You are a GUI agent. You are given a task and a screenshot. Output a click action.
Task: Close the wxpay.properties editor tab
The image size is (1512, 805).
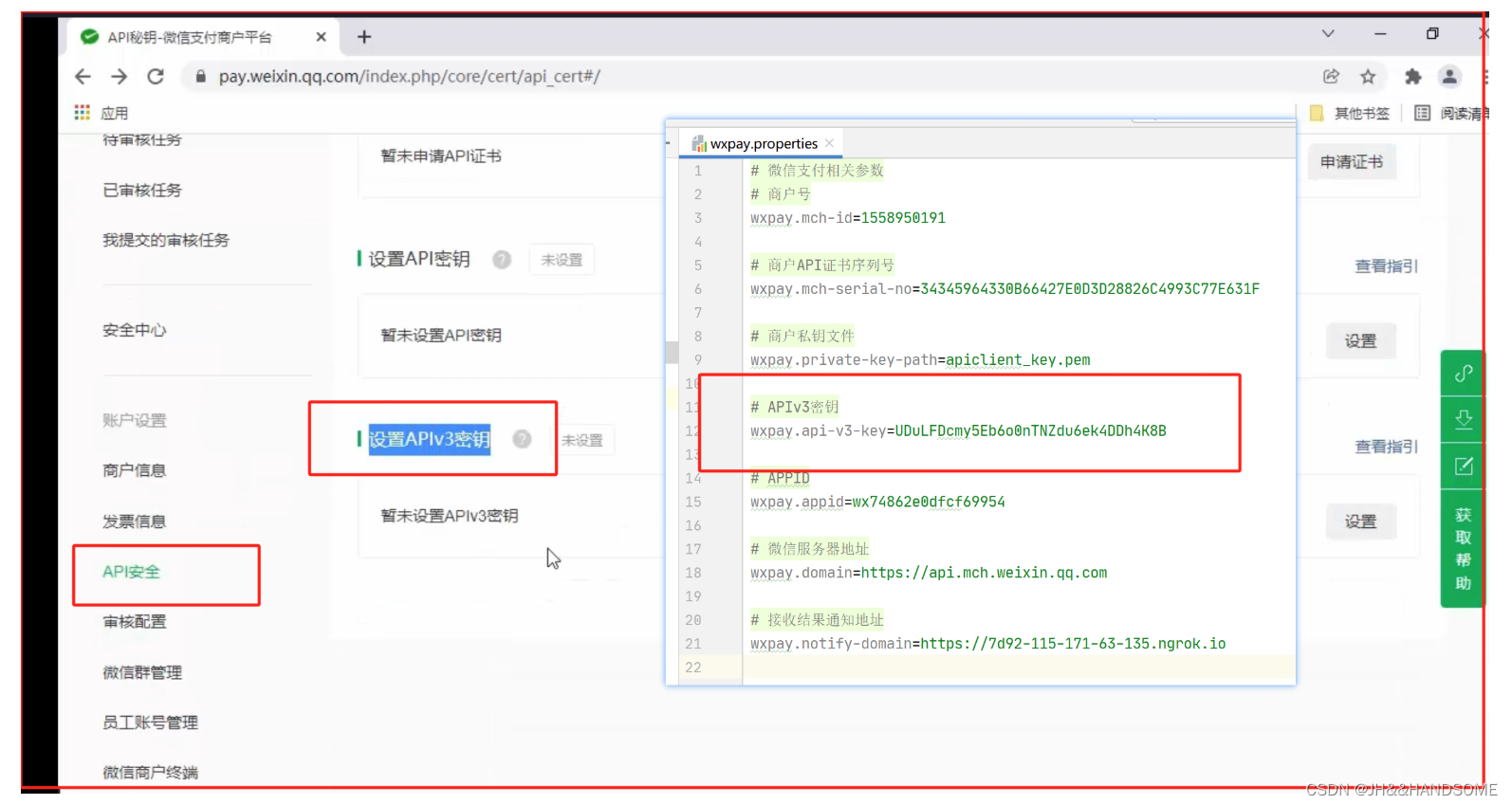point(829,143)
